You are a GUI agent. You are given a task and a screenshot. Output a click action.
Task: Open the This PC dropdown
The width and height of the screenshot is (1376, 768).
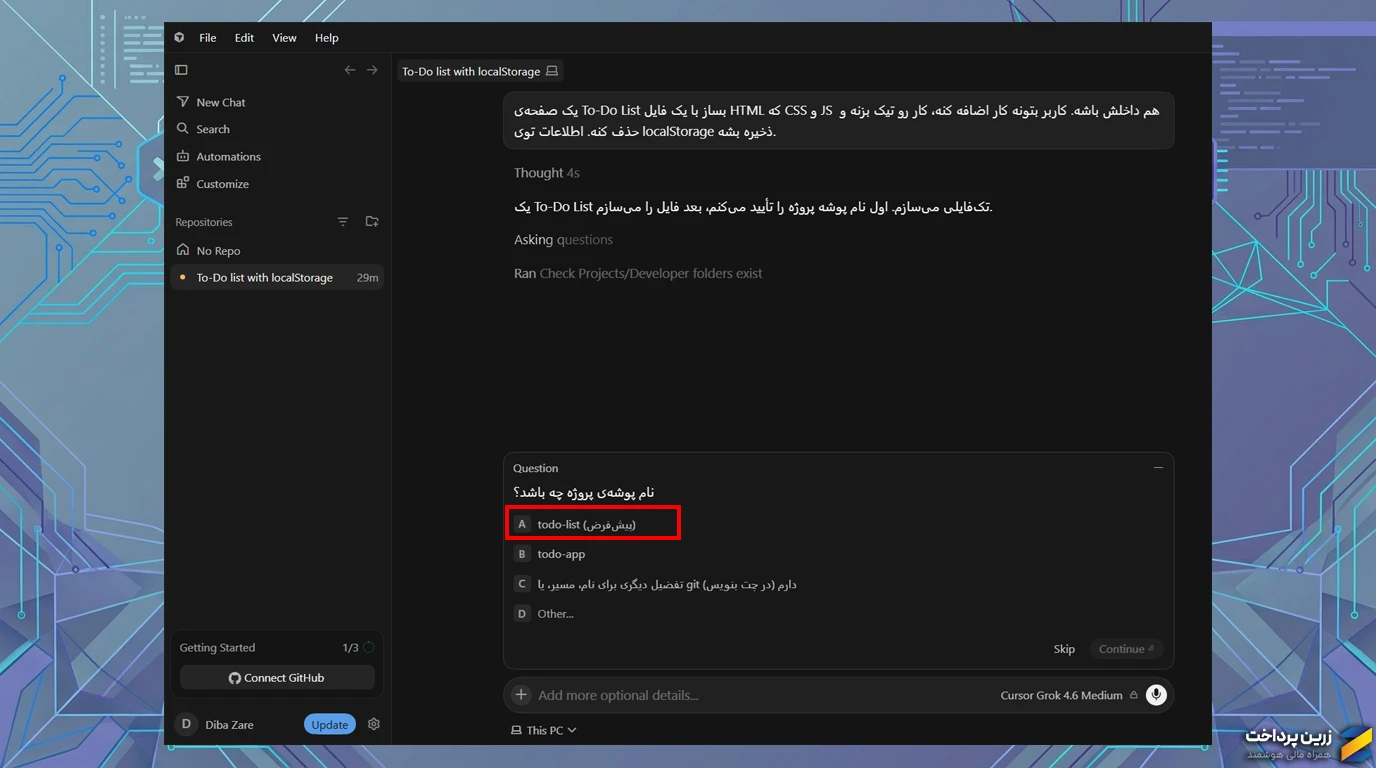tap(544, 730)
